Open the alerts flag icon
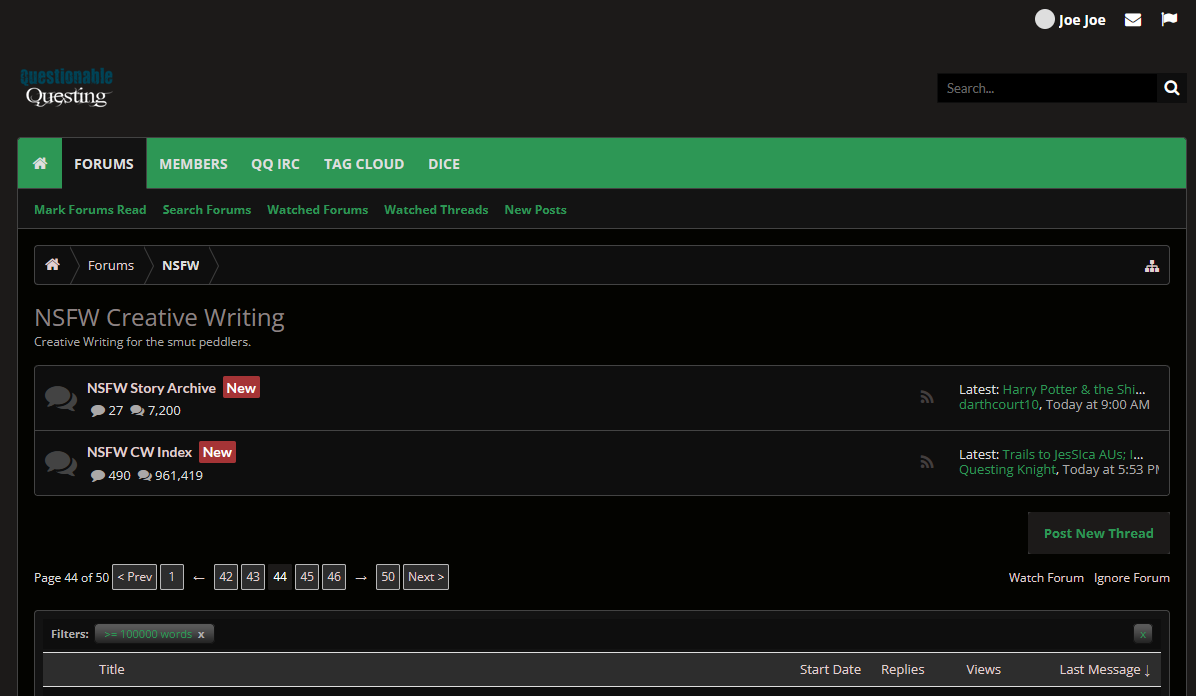Screen dimensions: 1196x696 tap(1169, 20)
